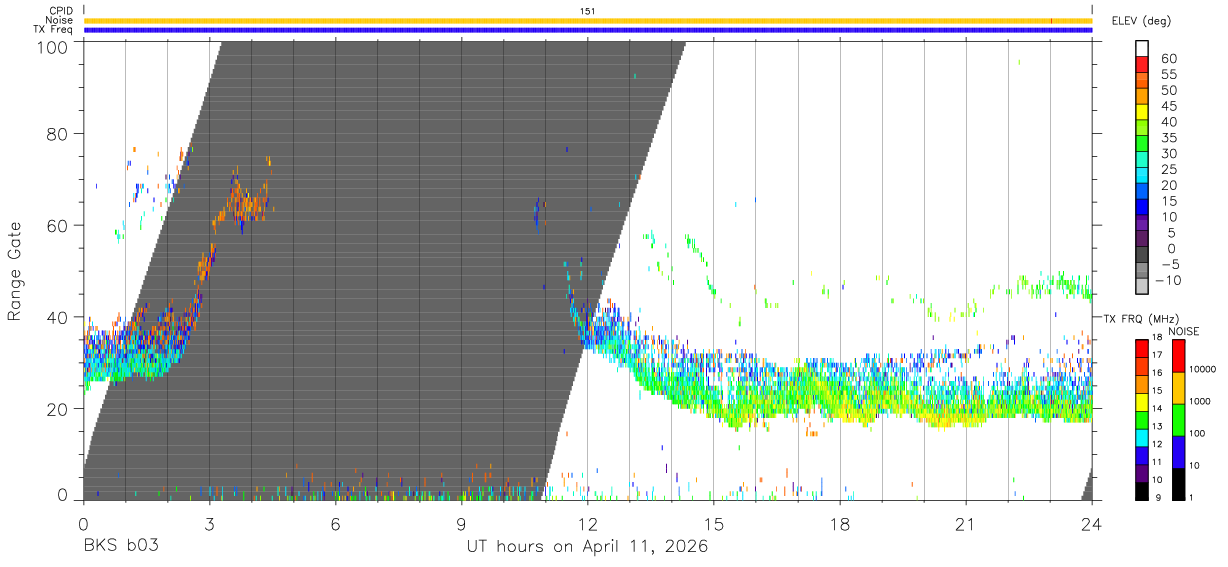Click the 12 tick on UT hours axis

coord(588,524)
